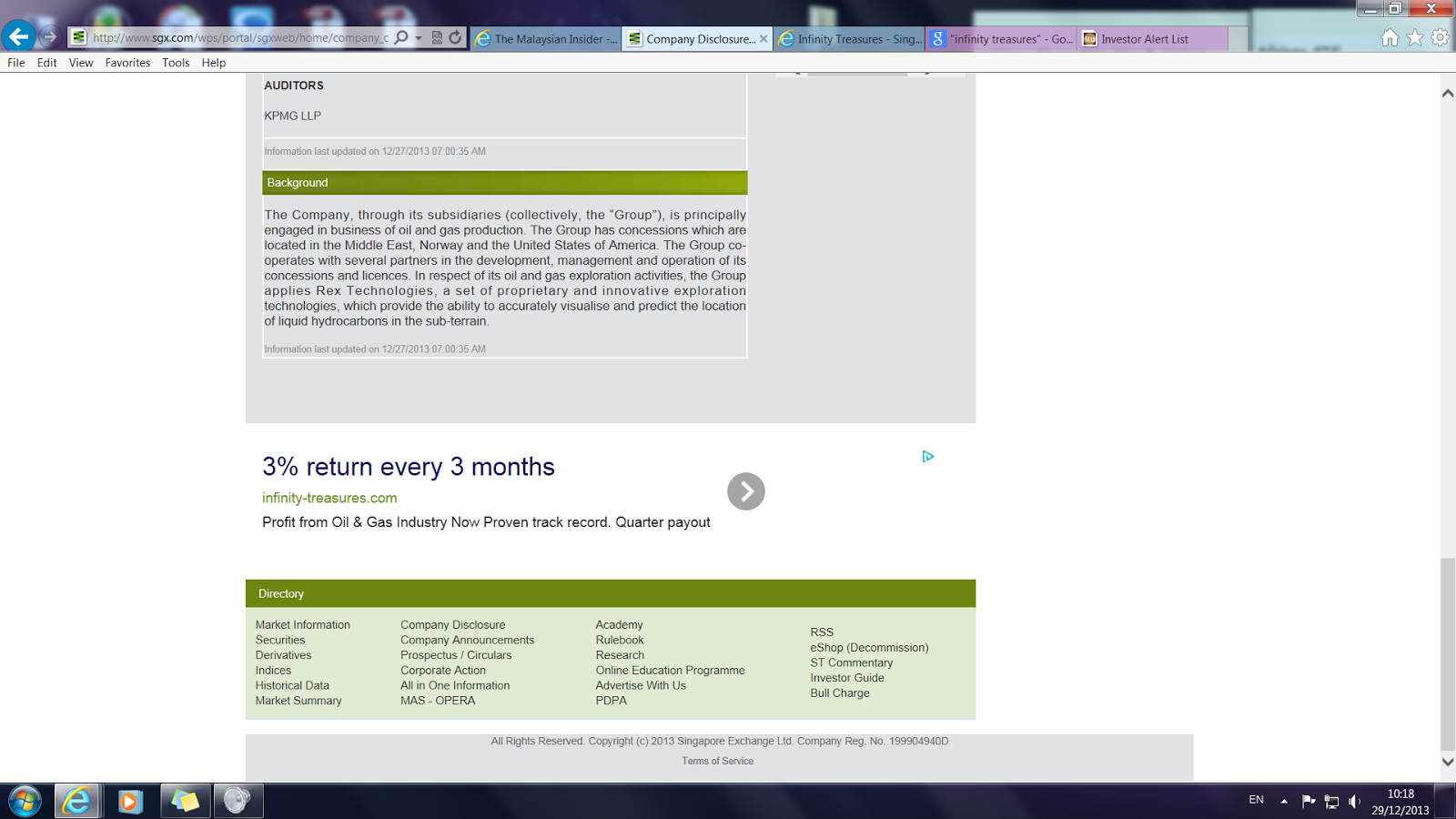
Task: Close the Company Disclosure tab
Action: coord(763,39)
